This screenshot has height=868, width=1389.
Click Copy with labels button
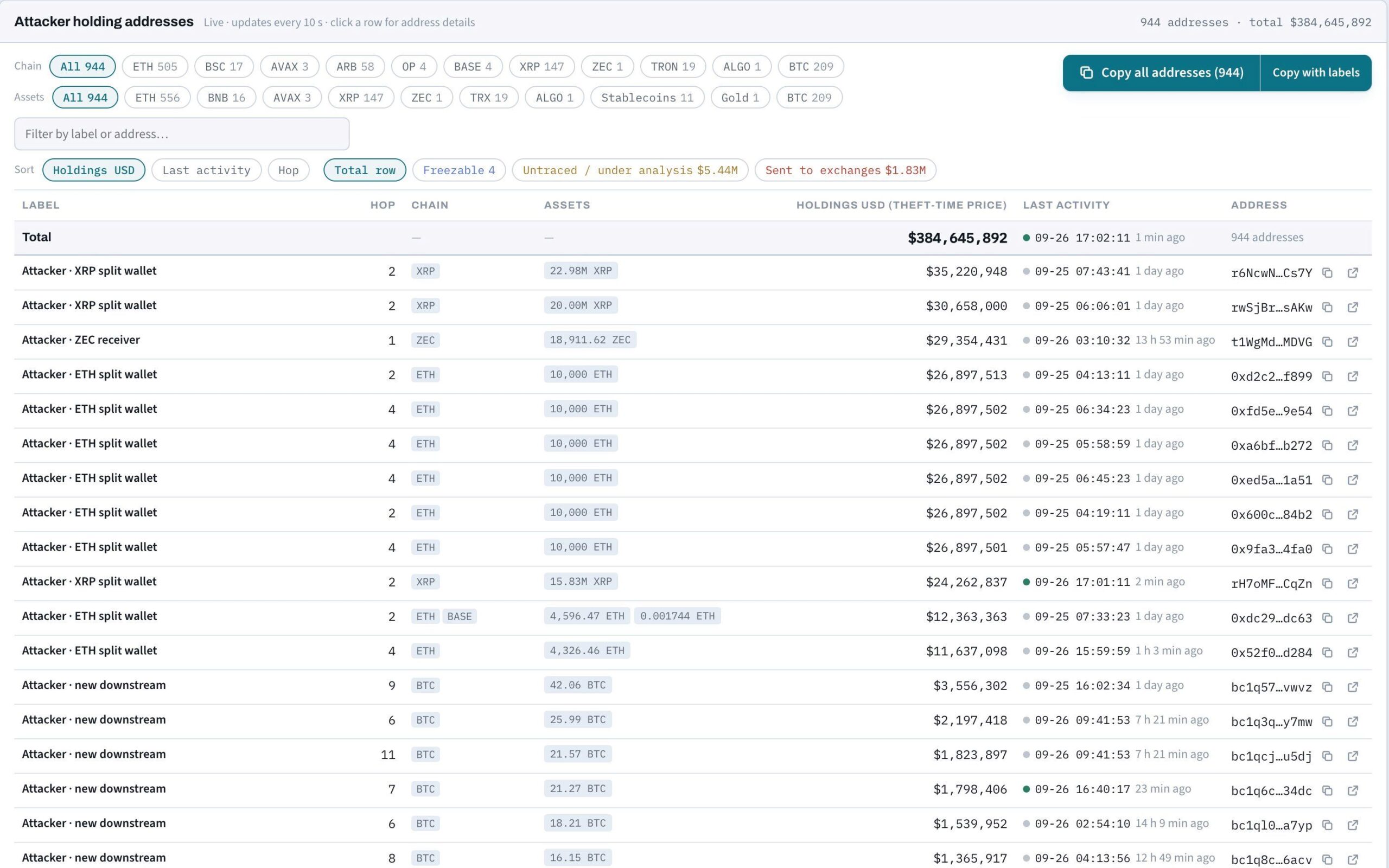(x=1316, y=73)
